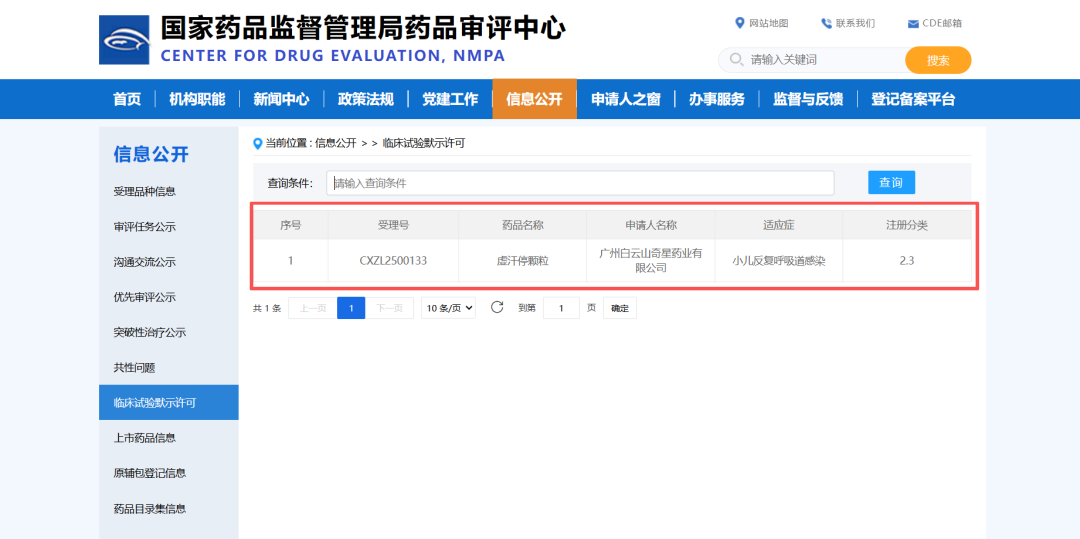Click the blue 查询 button

[890, 183]
